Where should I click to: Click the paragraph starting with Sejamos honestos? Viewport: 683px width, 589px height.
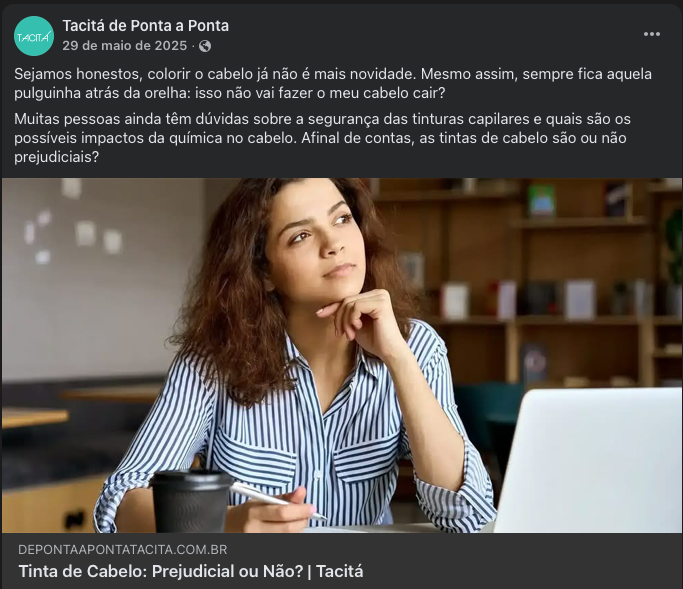pyautogui.click(x=333, y=83)
